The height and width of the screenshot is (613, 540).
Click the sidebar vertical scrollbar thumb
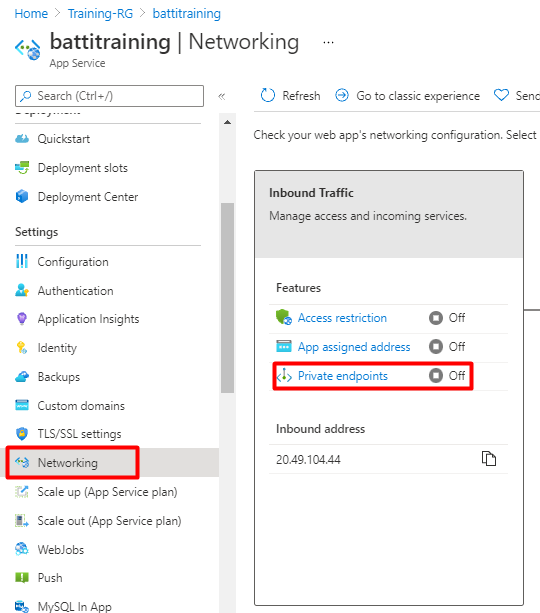tap(227, 298)
